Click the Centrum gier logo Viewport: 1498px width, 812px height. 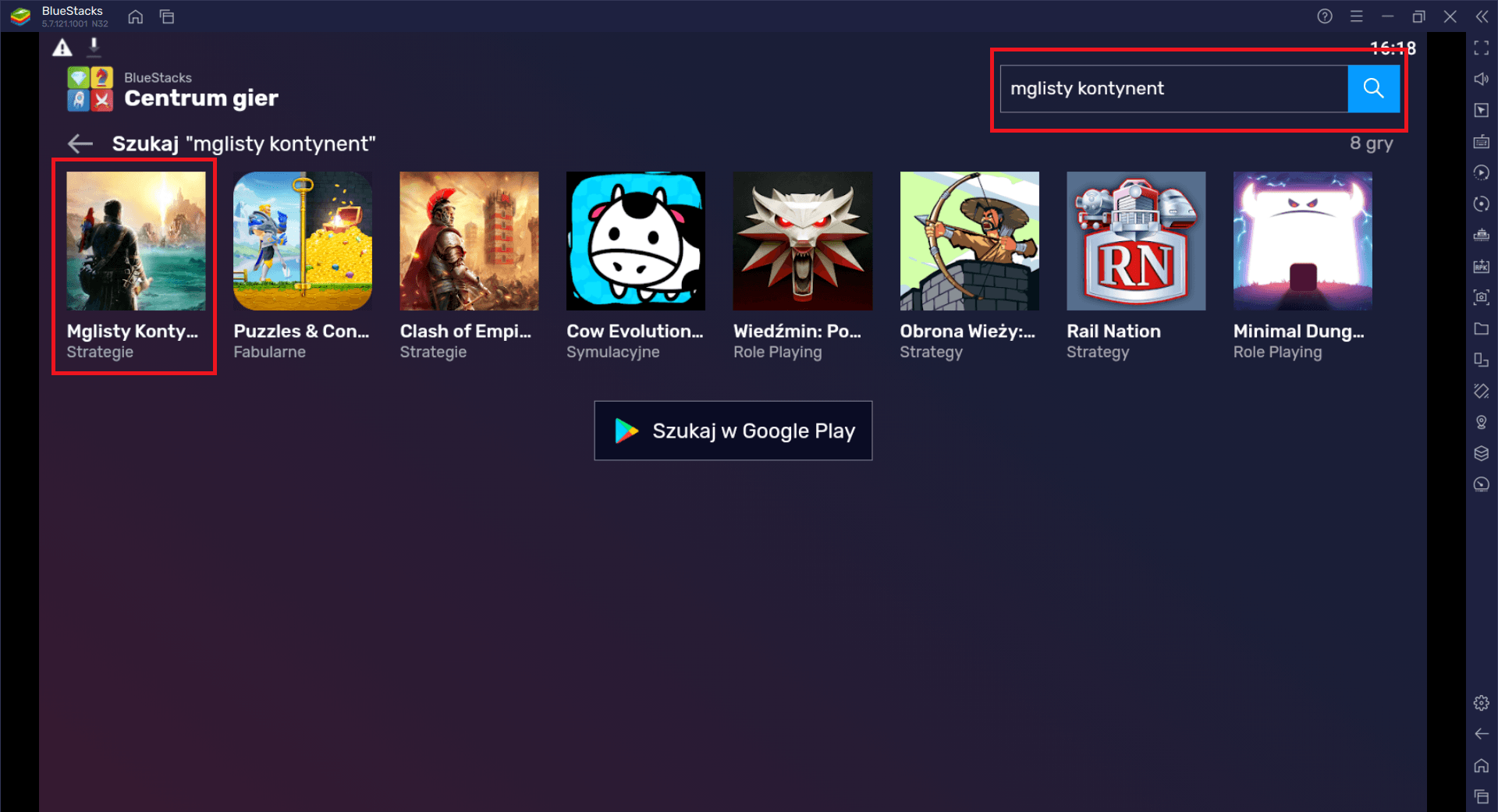click(91, 88)
